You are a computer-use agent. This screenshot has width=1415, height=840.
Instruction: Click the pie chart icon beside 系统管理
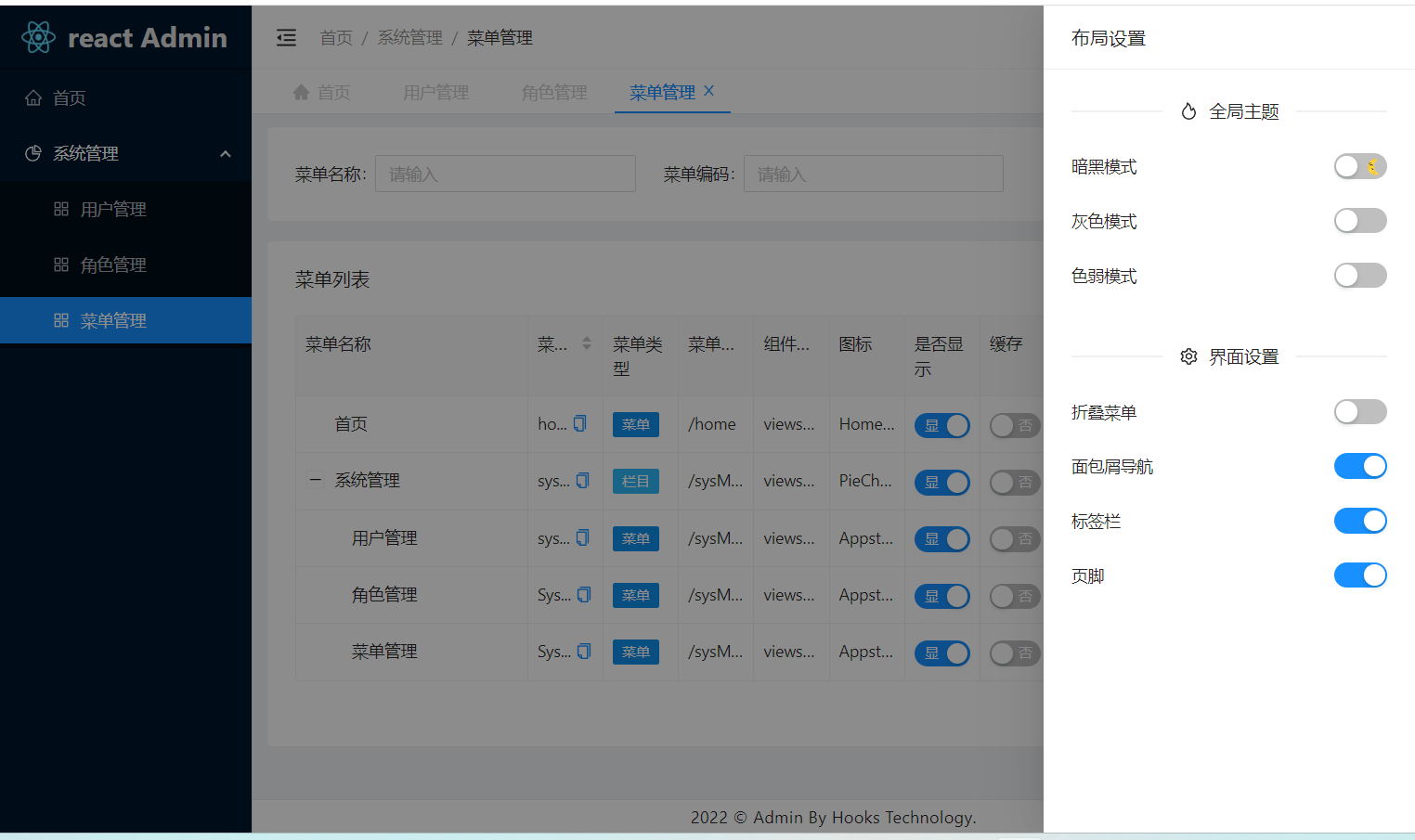[33, 153]
